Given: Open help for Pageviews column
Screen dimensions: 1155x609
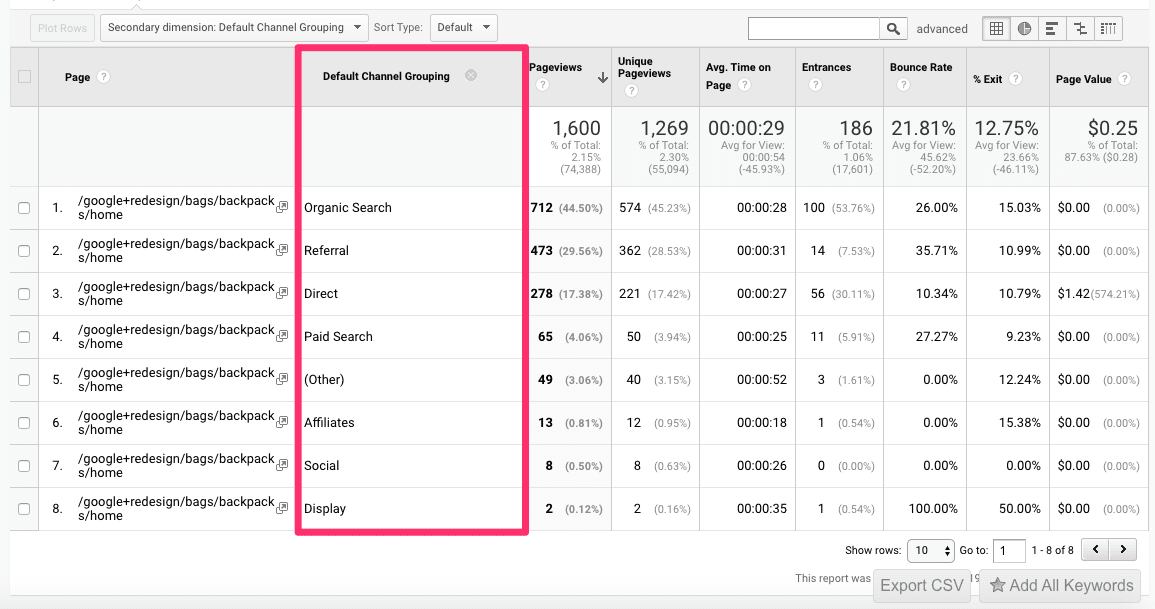Looking at the screenshot, I should 542,85.
